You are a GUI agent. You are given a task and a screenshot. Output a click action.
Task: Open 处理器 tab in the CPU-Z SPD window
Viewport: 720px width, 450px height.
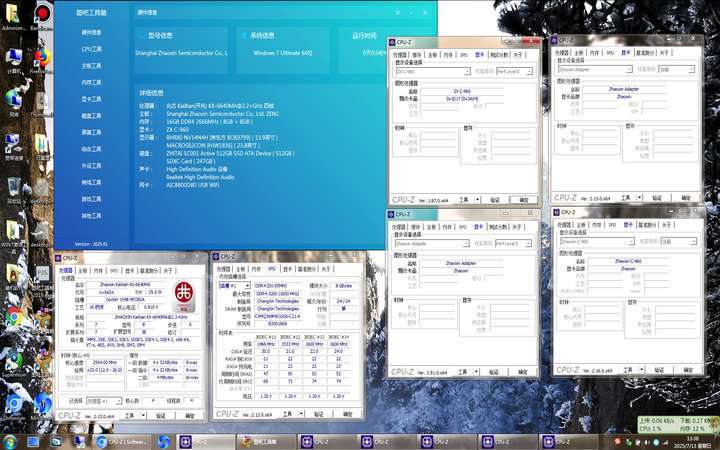click(x=224, y=269)
